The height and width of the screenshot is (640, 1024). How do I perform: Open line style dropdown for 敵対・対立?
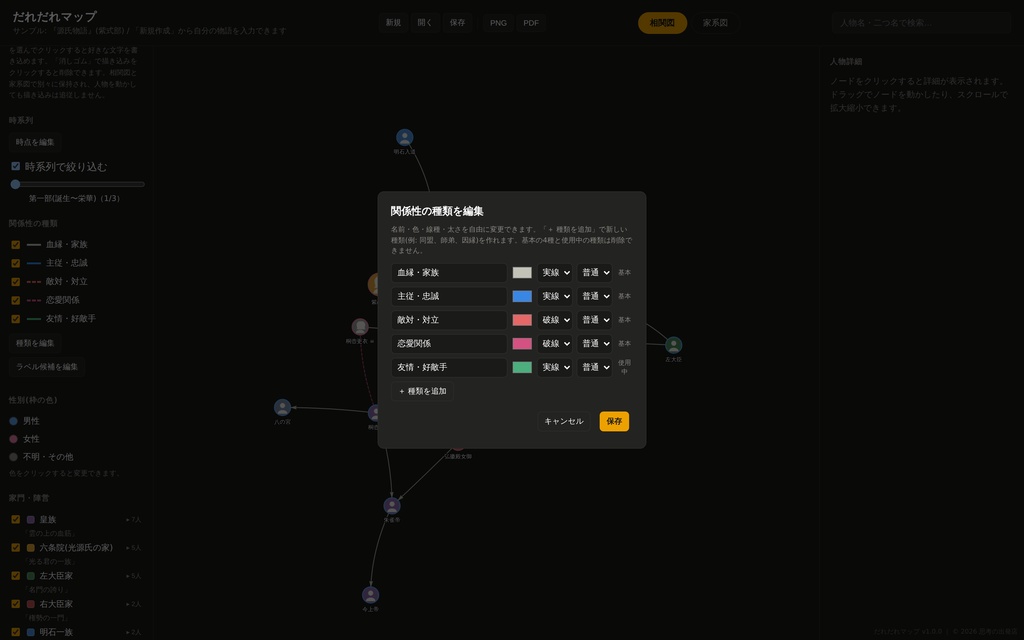pyautogui.click(x=555, y=320)
